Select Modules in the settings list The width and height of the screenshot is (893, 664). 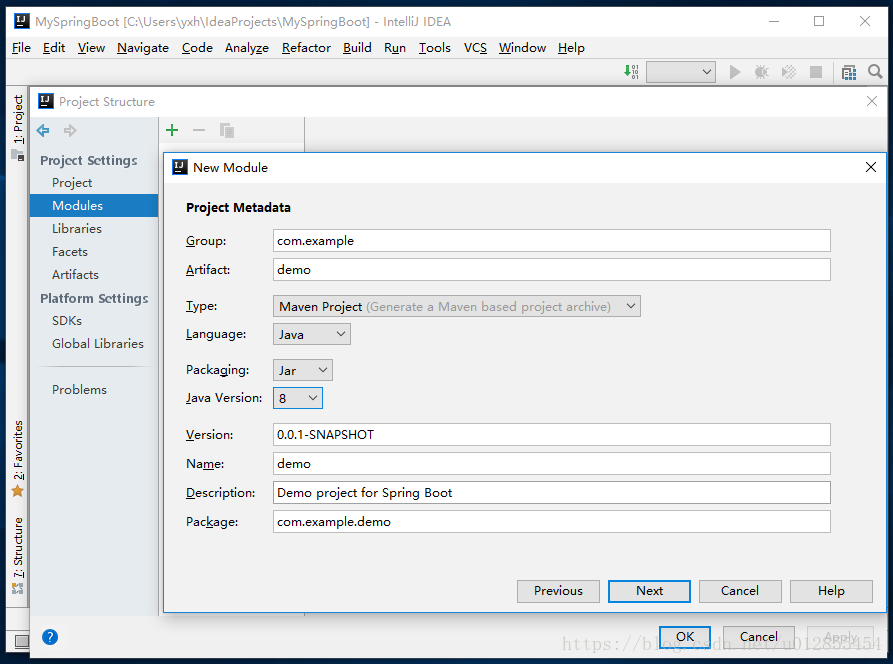[x=94, y=206]
